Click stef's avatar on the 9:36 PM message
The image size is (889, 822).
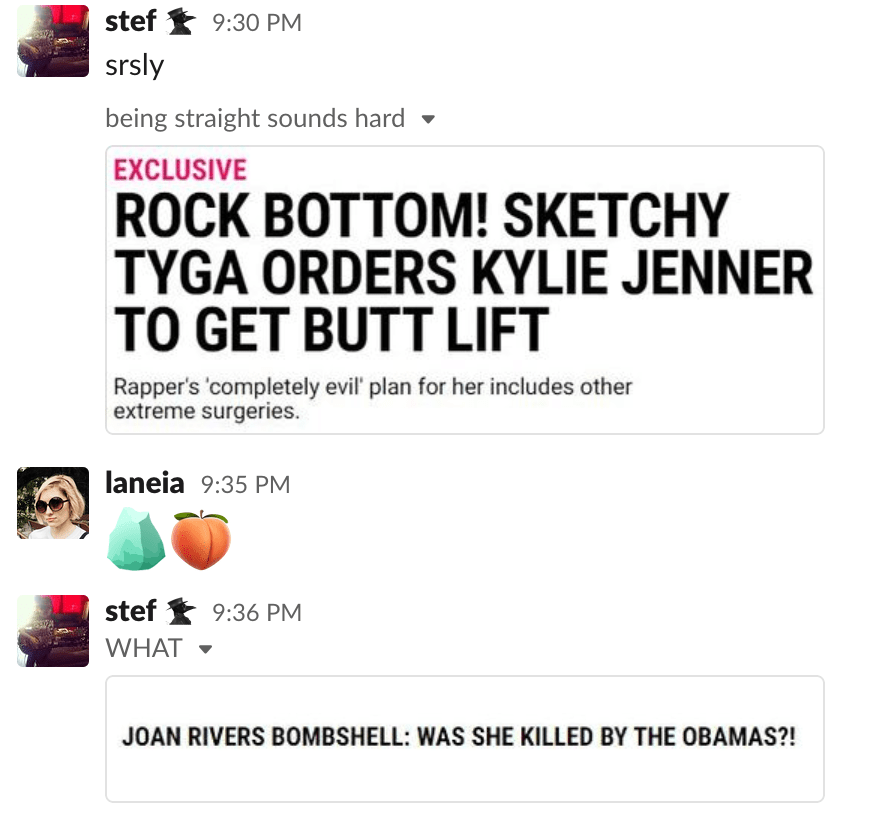pyautogui.click(x=53, y=631)
